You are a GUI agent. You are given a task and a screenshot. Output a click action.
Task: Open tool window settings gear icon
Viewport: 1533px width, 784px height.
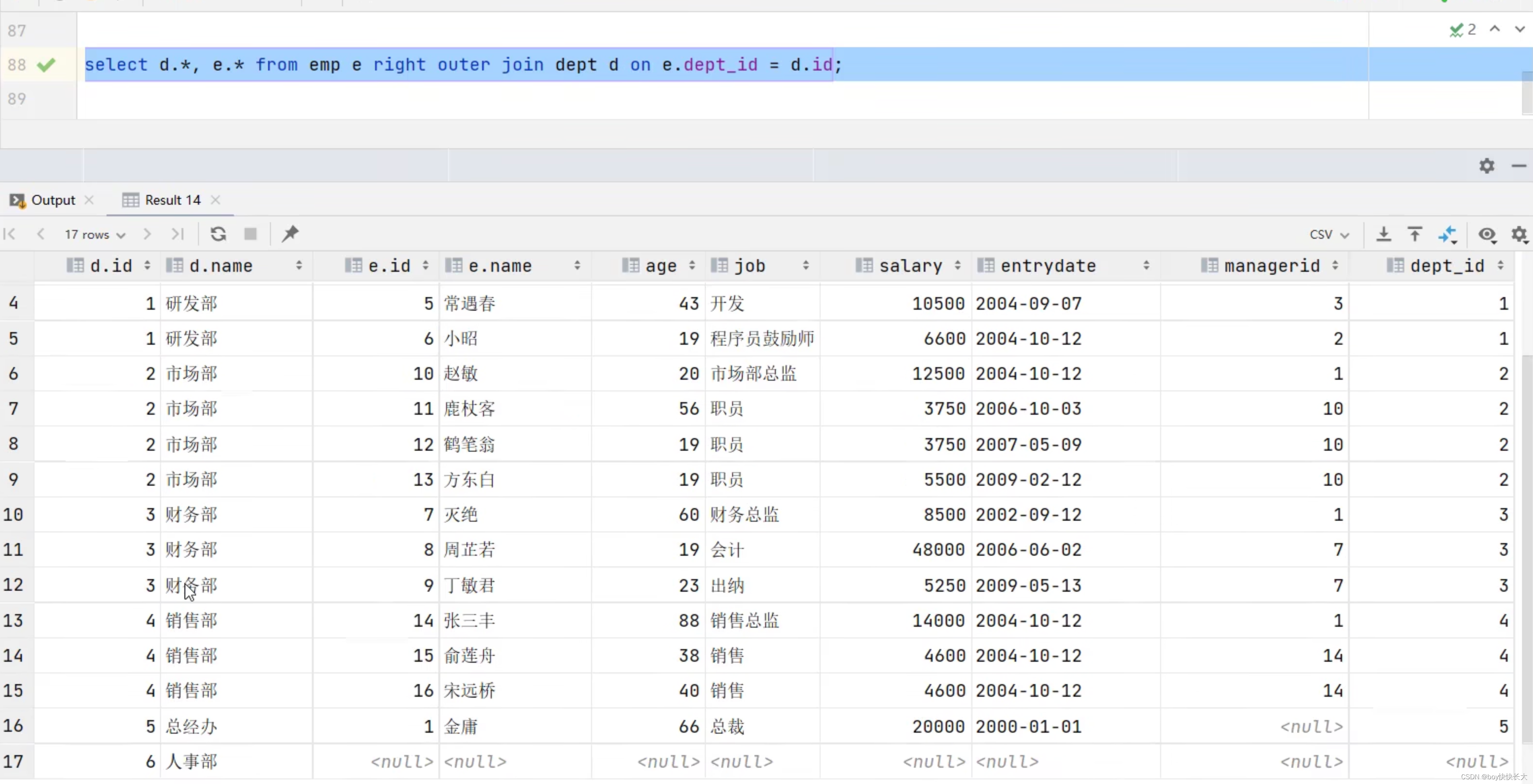pyautogui.click(x=1487, y=165)
